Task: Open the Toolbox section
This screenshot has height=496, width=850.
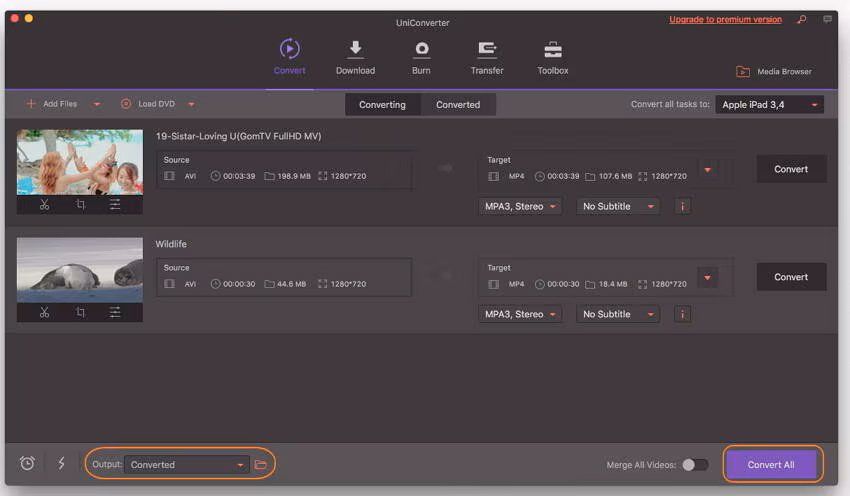Action: [x=552, y=57]
